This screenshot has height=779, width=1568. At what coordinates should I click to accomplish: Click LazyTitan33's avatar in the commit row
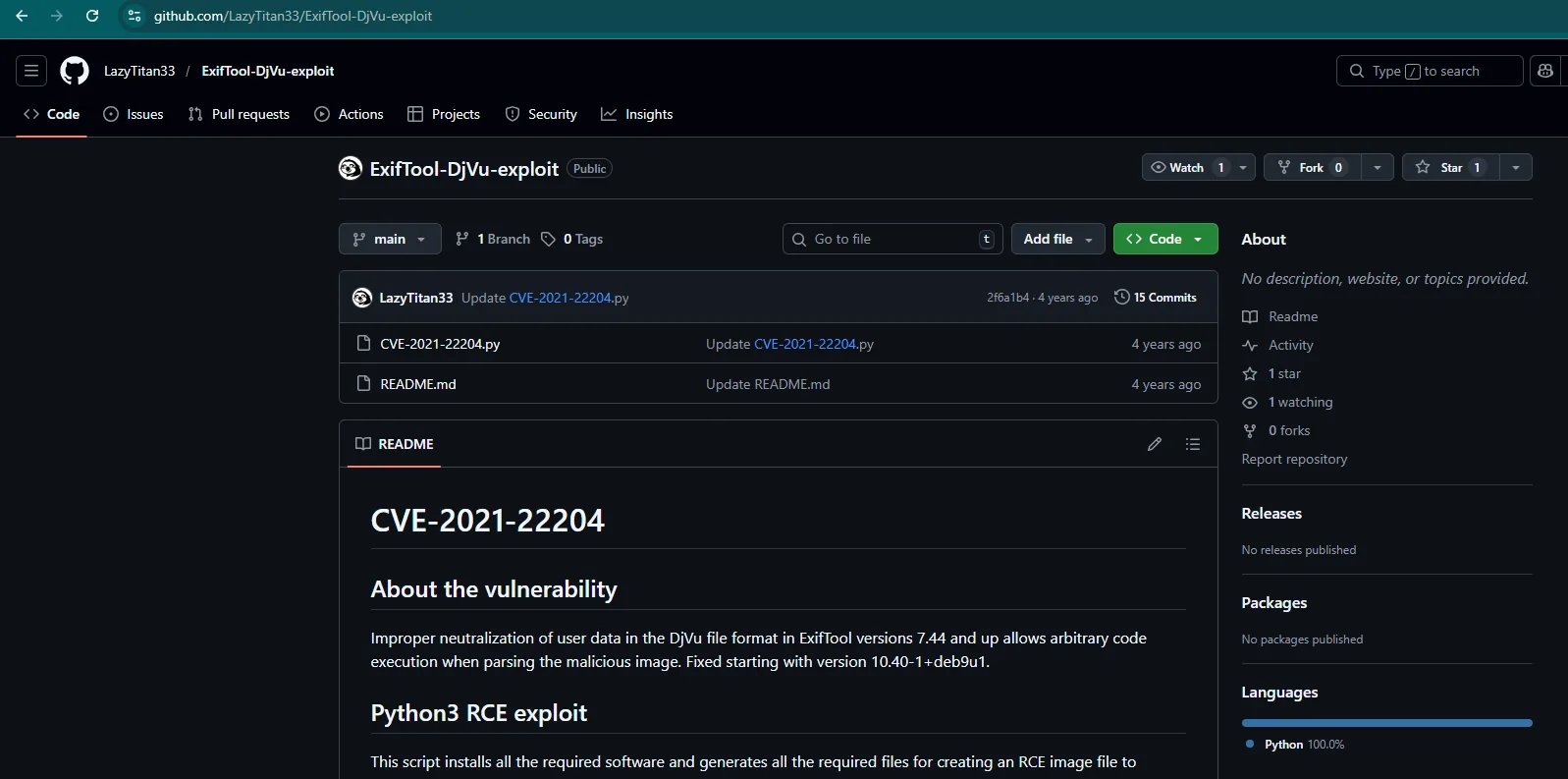362,298
